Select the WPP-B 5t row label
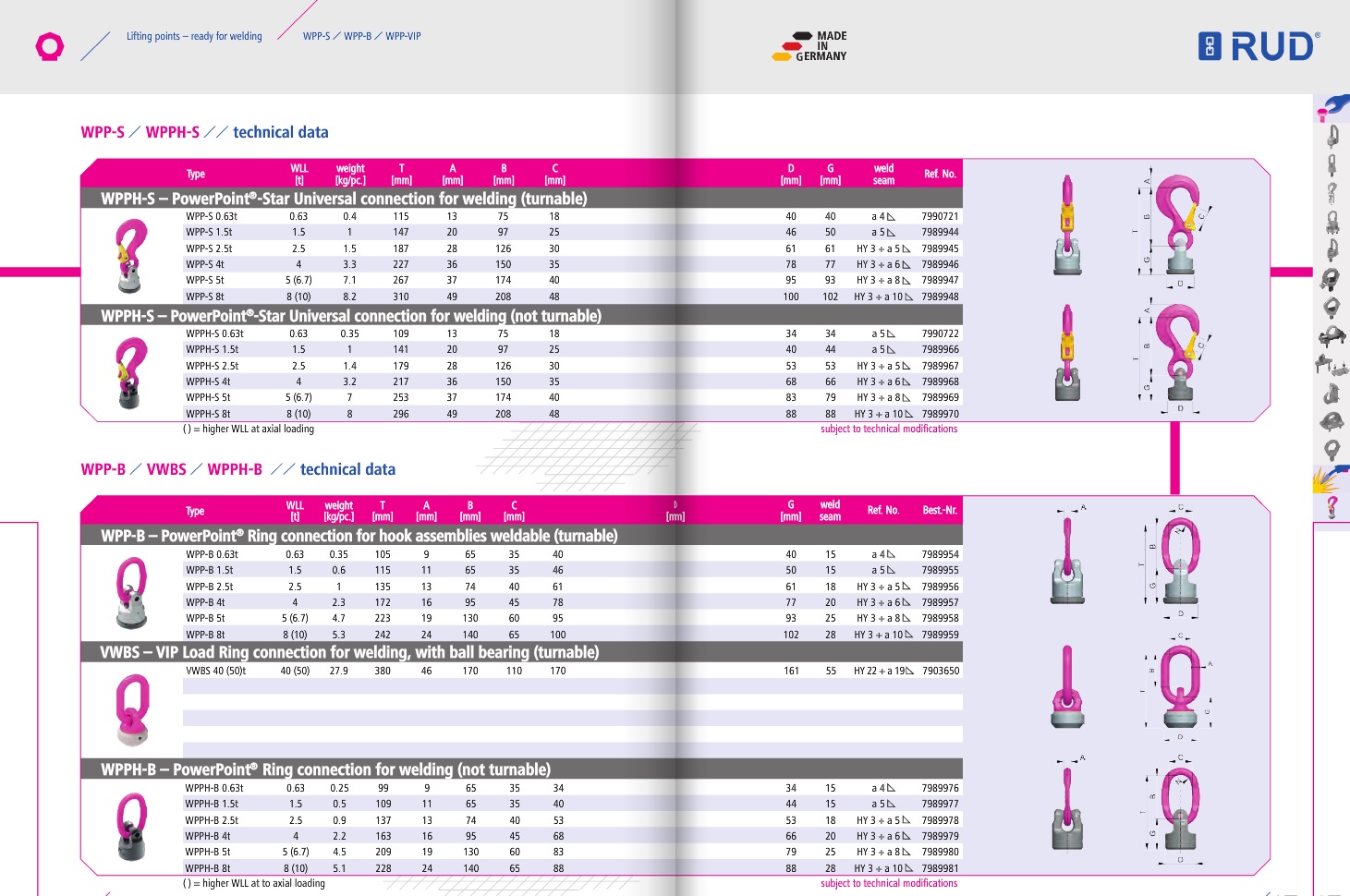Image resolution: width=1350 pixels, height=896 pixels. point(205,618)
